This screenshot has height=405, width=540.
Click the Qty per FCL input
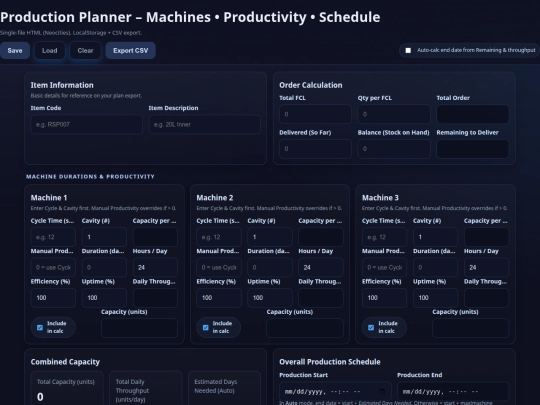394,114
